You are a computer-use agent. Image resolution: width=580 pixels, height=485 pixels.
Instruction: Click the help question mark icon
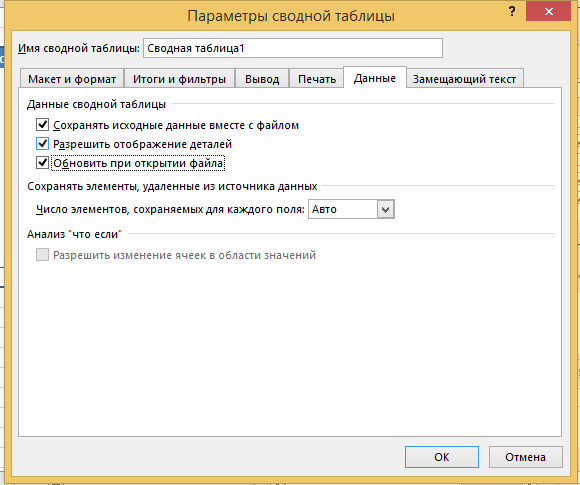[x=512, y=11]
